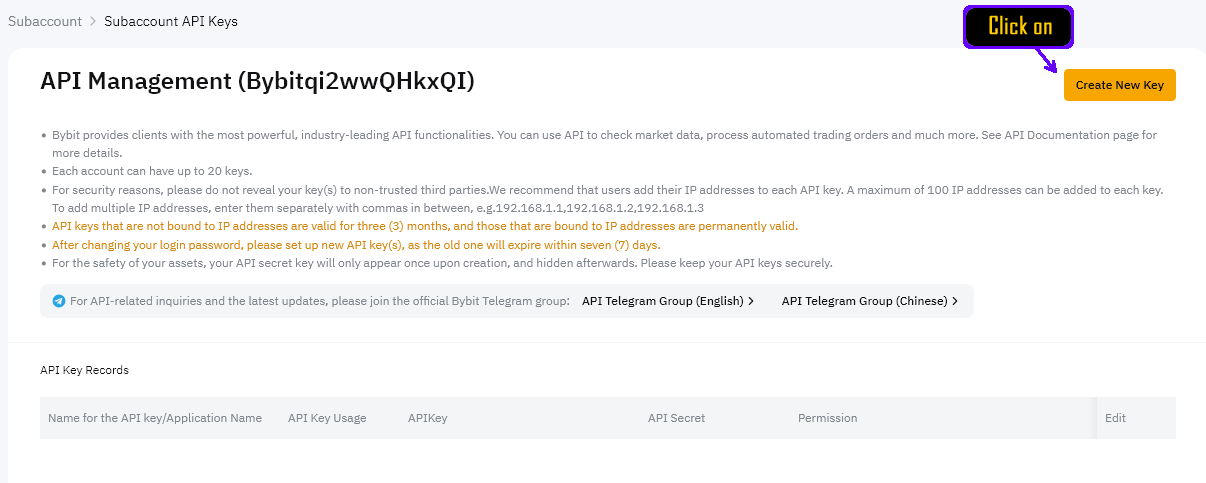Select the API Key Usage column header

(327, 418)
